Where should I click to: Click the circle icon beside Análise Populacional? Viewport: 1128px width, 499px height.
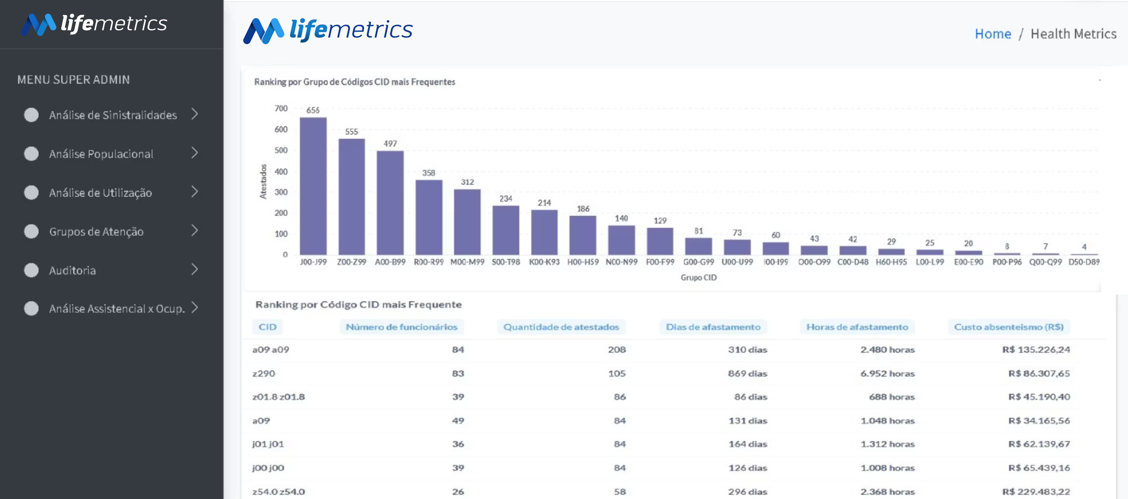click(31, 154)
